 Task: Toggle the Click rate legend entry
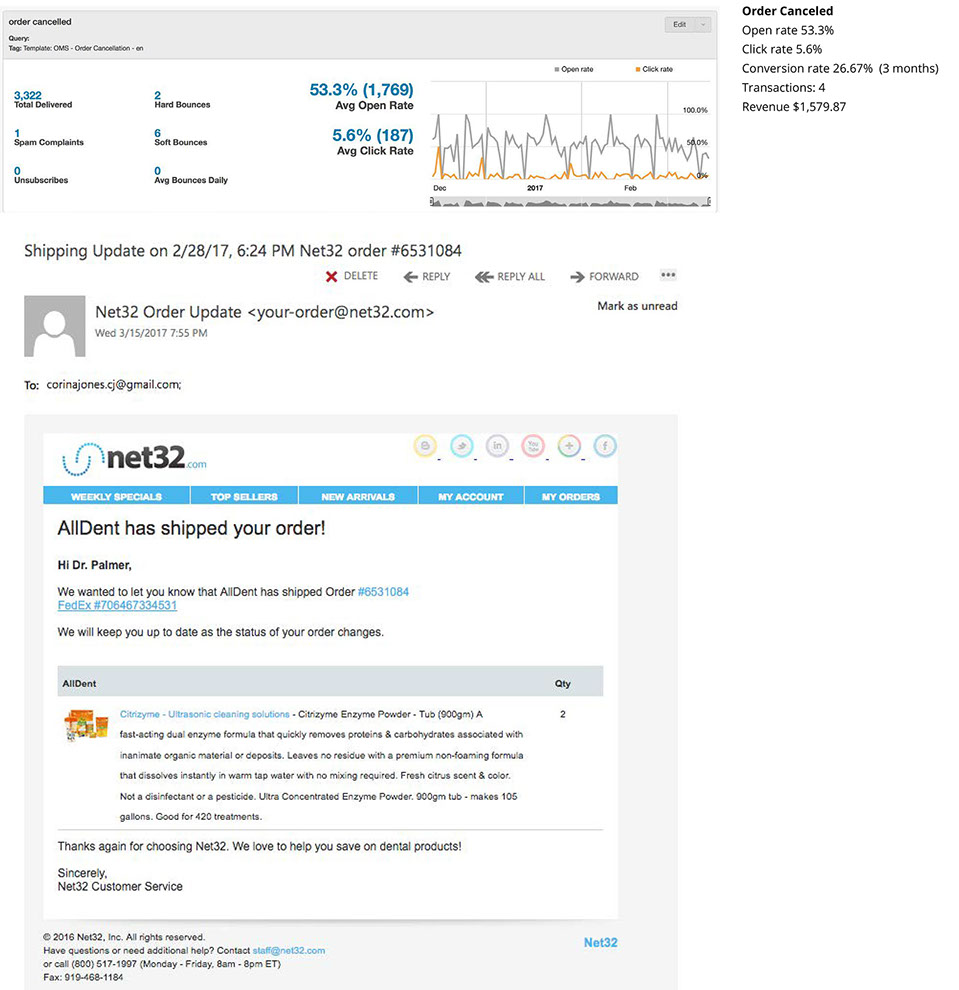654,69
